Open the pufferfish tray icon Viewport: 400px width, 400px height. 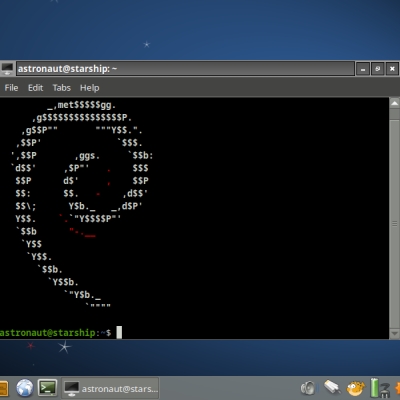356,388
